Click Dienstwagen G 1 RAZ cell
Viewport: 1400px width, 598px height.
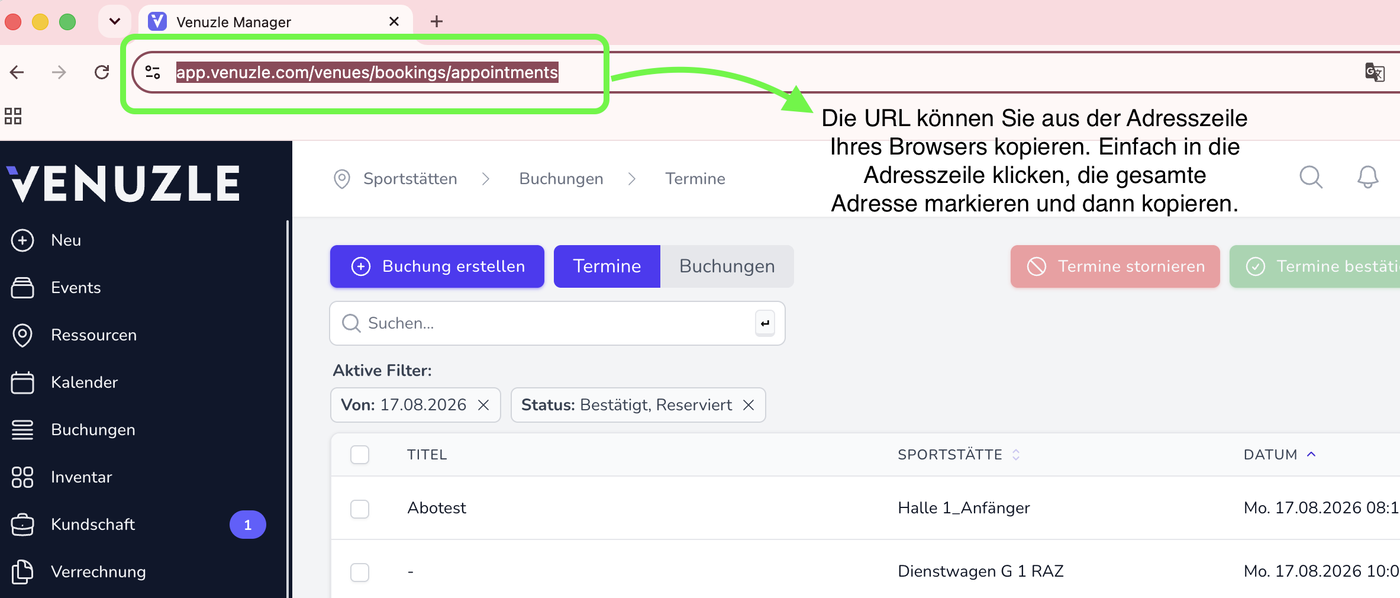(x=981, y=572)
